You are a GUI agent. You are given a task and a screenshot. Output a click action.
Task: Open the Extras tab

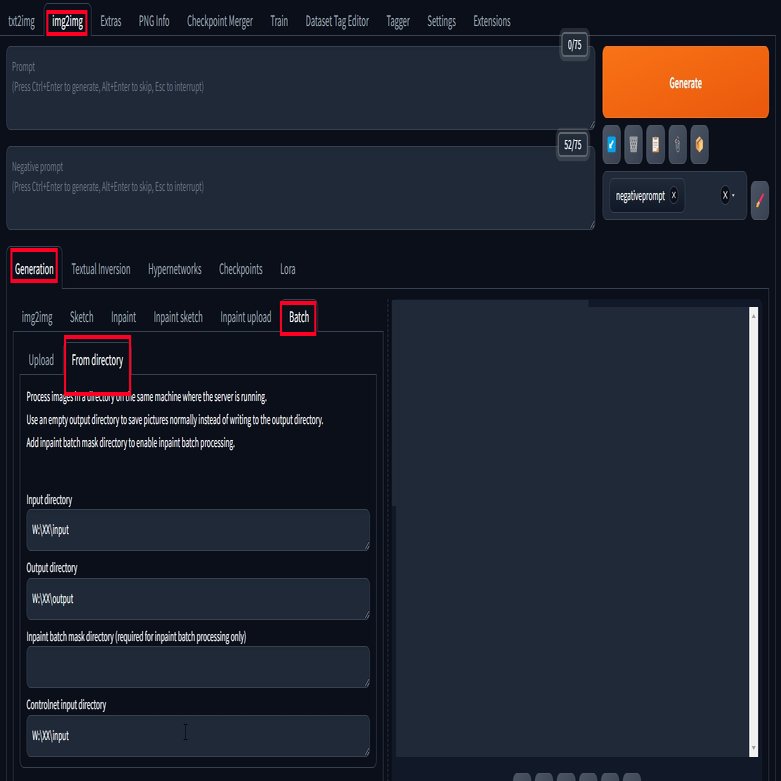pos(111,21)
